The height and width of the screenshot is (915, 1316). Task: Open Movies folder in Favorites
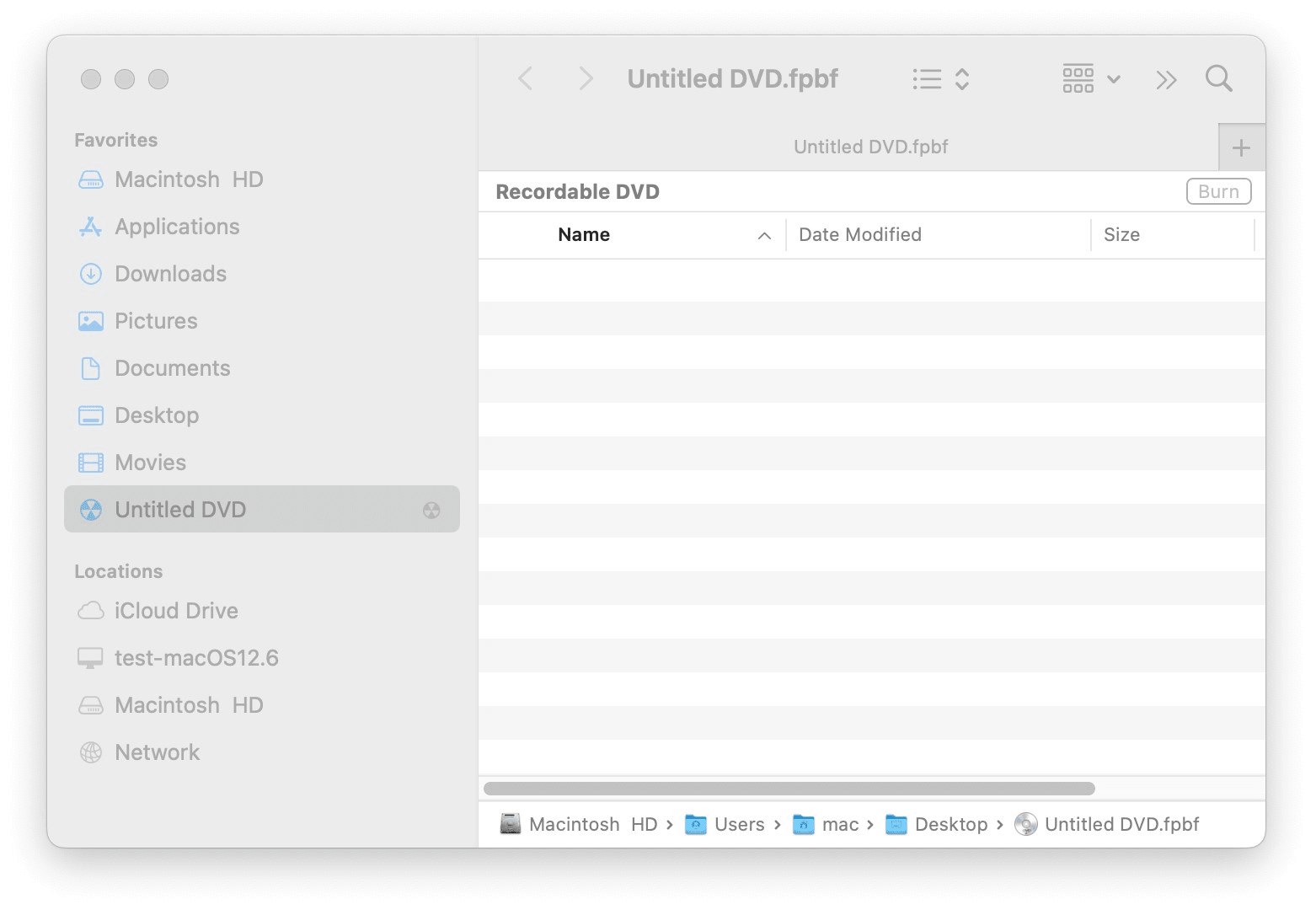tap(150, 463)
